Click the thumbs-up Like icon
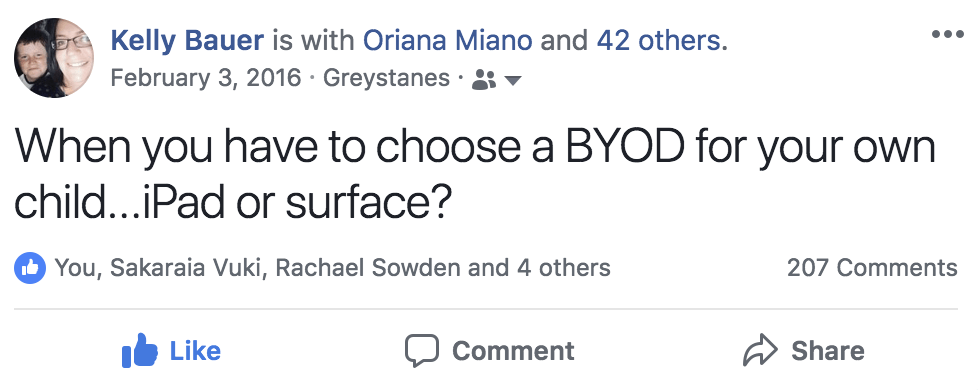Viewport: 978px width, 390px height. (x=139, y=349)
